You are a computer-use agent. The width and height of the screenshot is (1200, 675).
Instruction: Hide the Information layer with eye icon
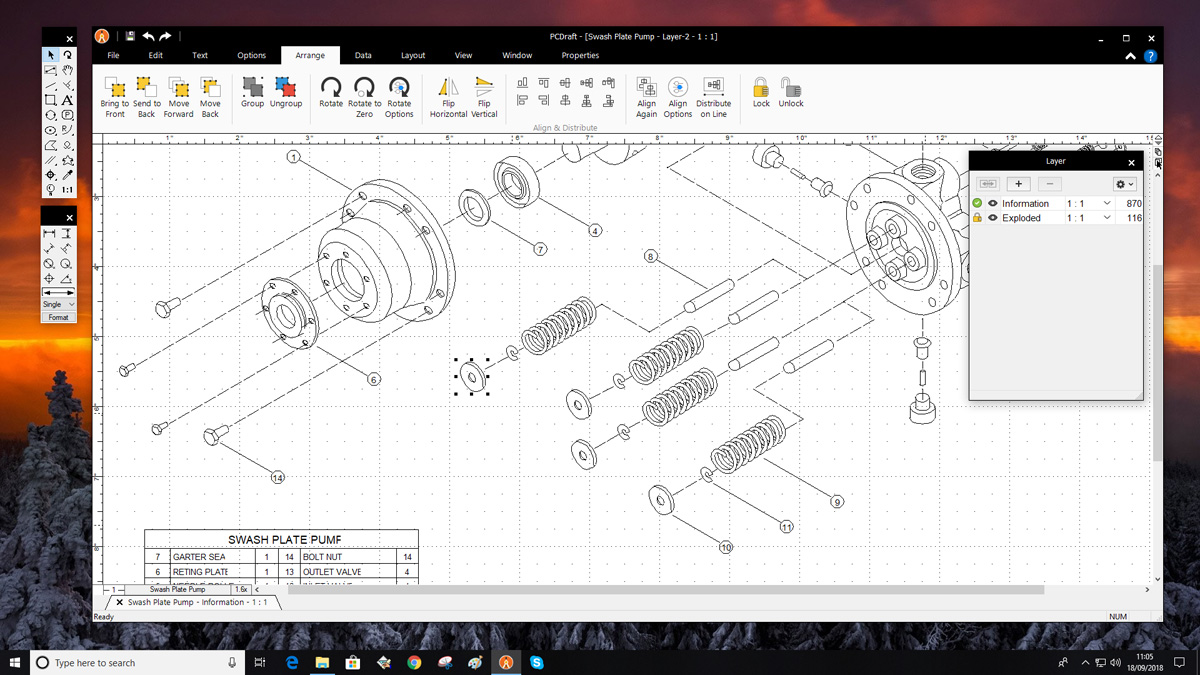(993, 204)
